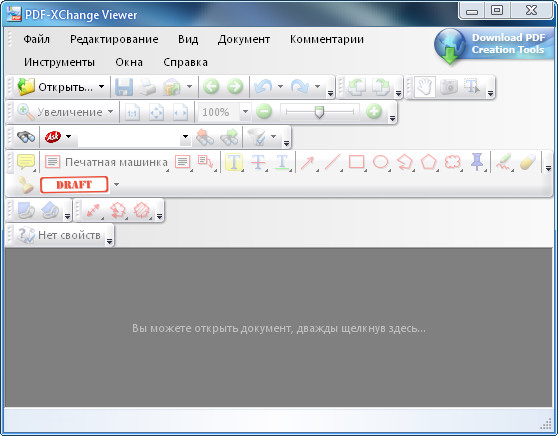Go to next view with green right arrow
This screenshot has width=558, height=436.
235,87
